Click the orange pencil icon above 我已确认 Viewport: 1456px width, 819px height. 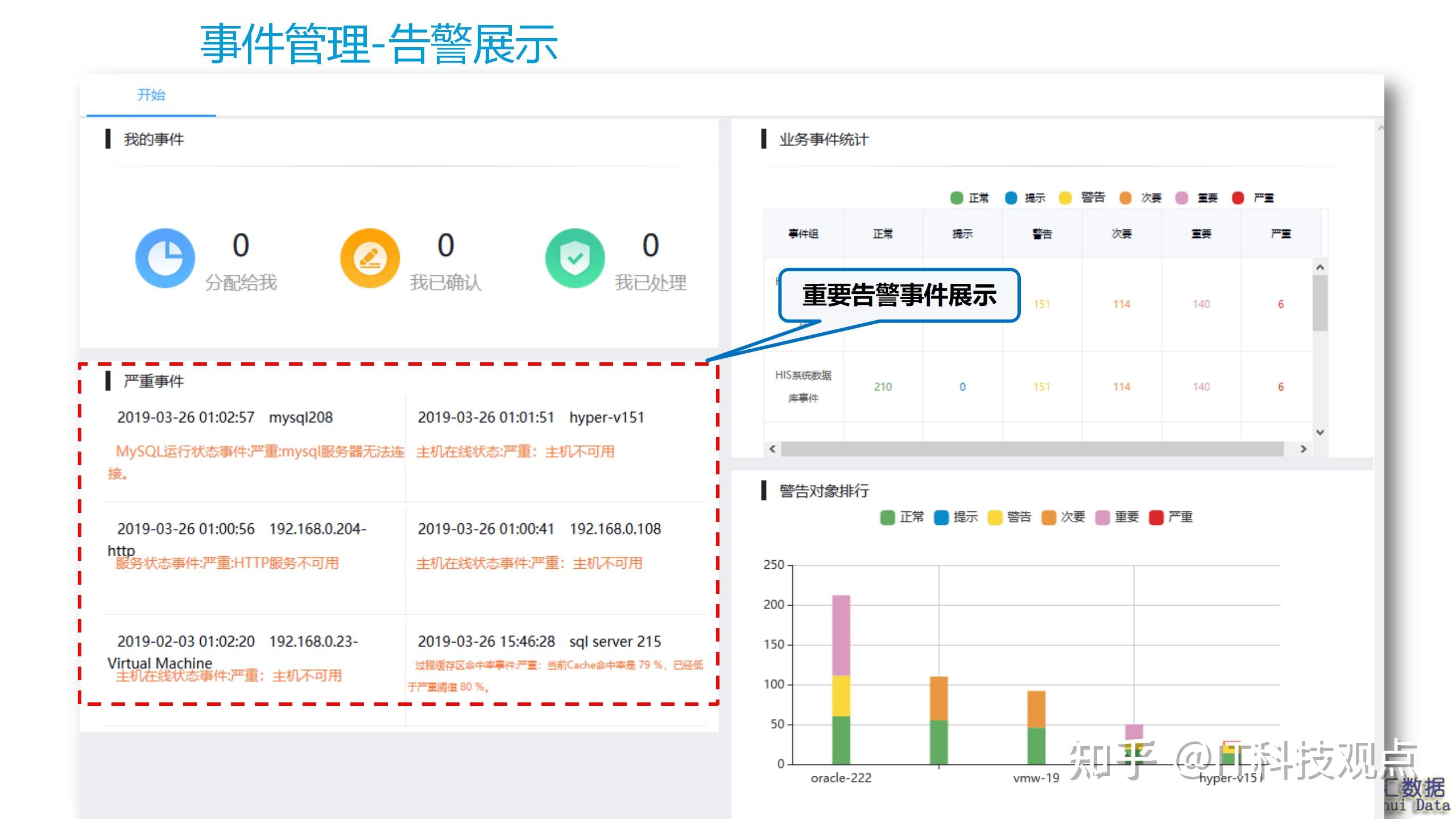coord(369,257)
